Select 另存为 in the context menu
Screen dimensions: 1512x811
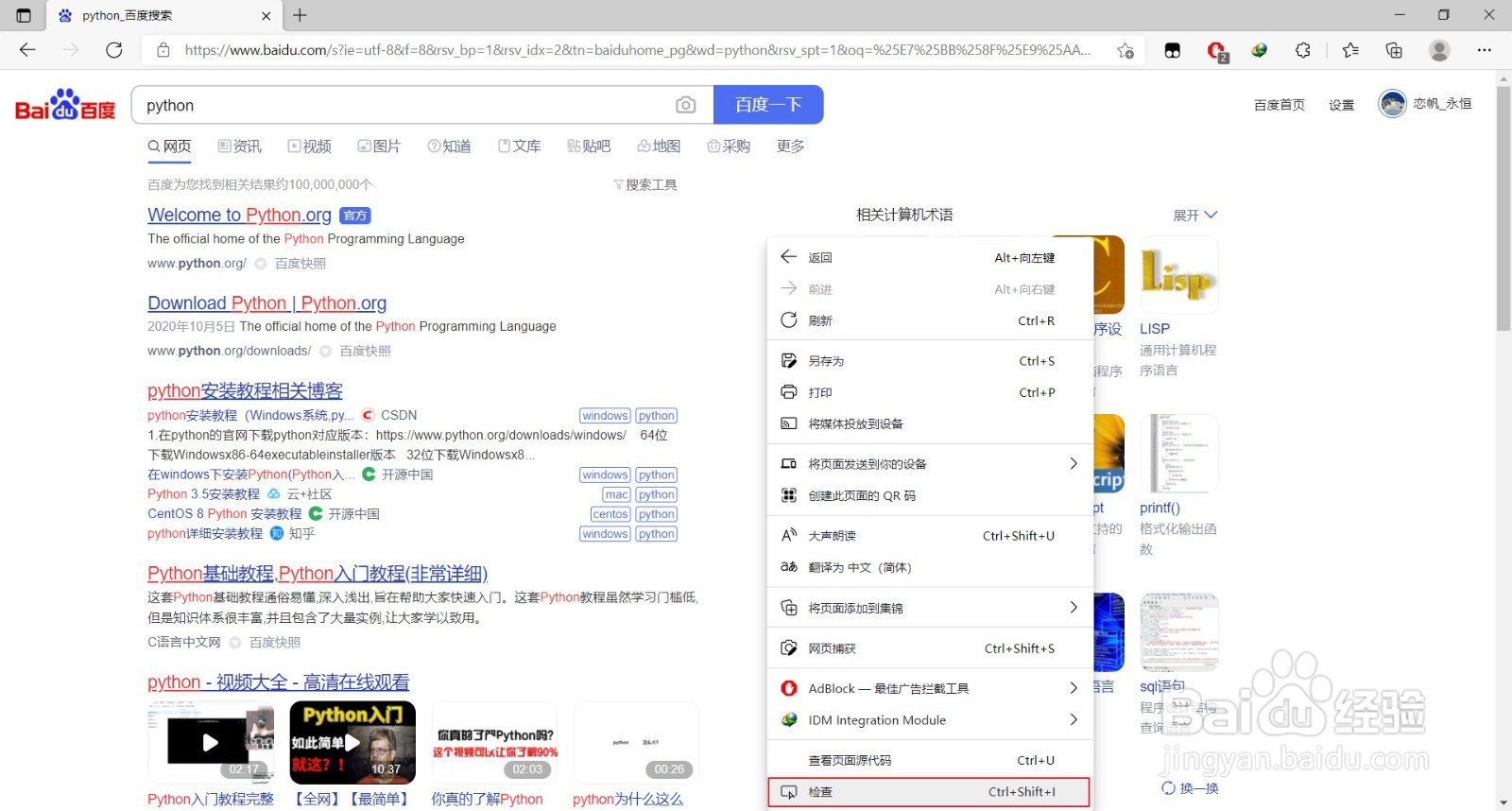[930, 361]
